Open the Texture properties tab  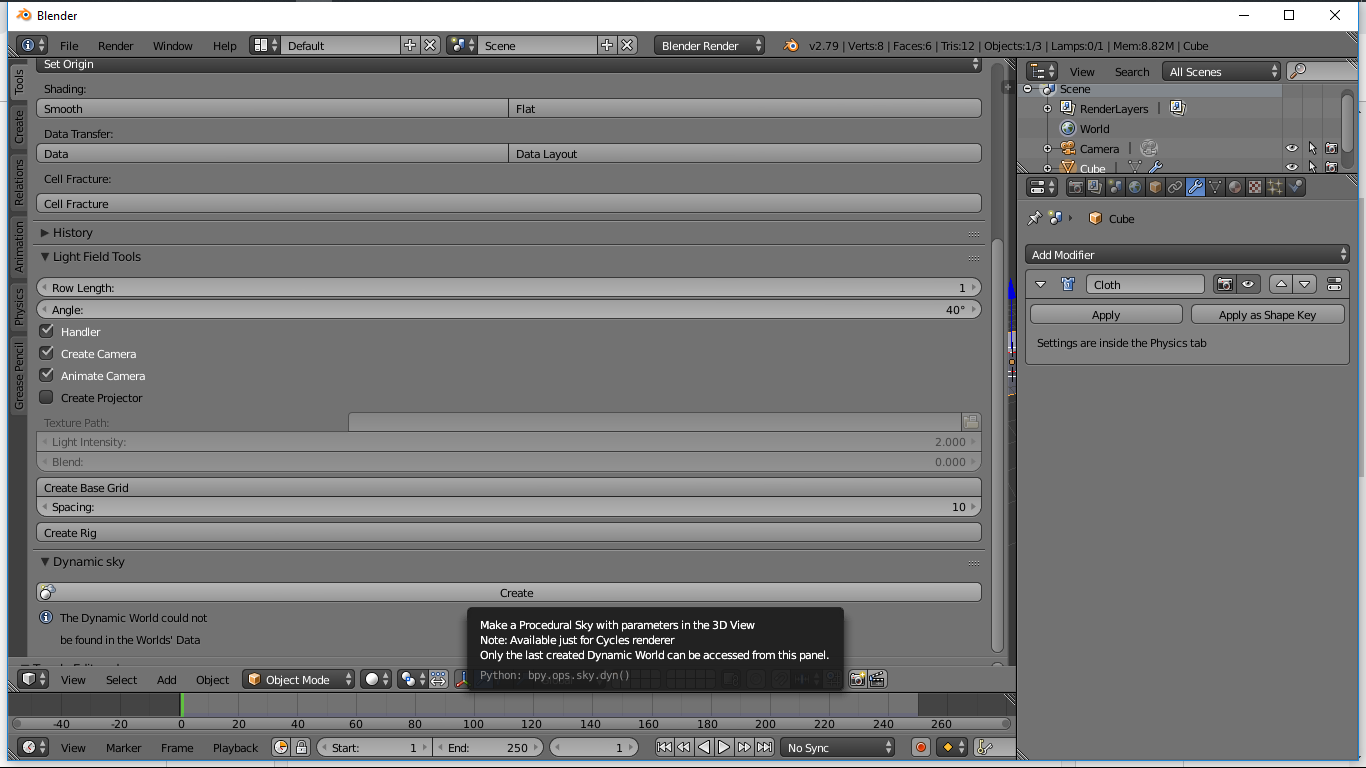(x=1255, y=187)
